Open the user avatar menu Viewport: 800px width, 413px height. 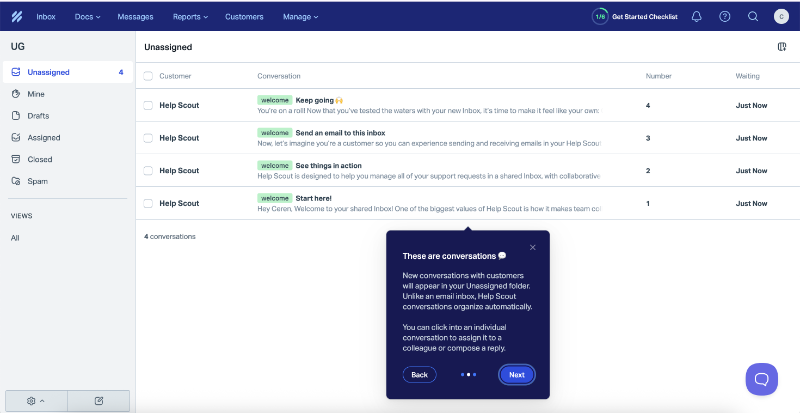(781, 16)
